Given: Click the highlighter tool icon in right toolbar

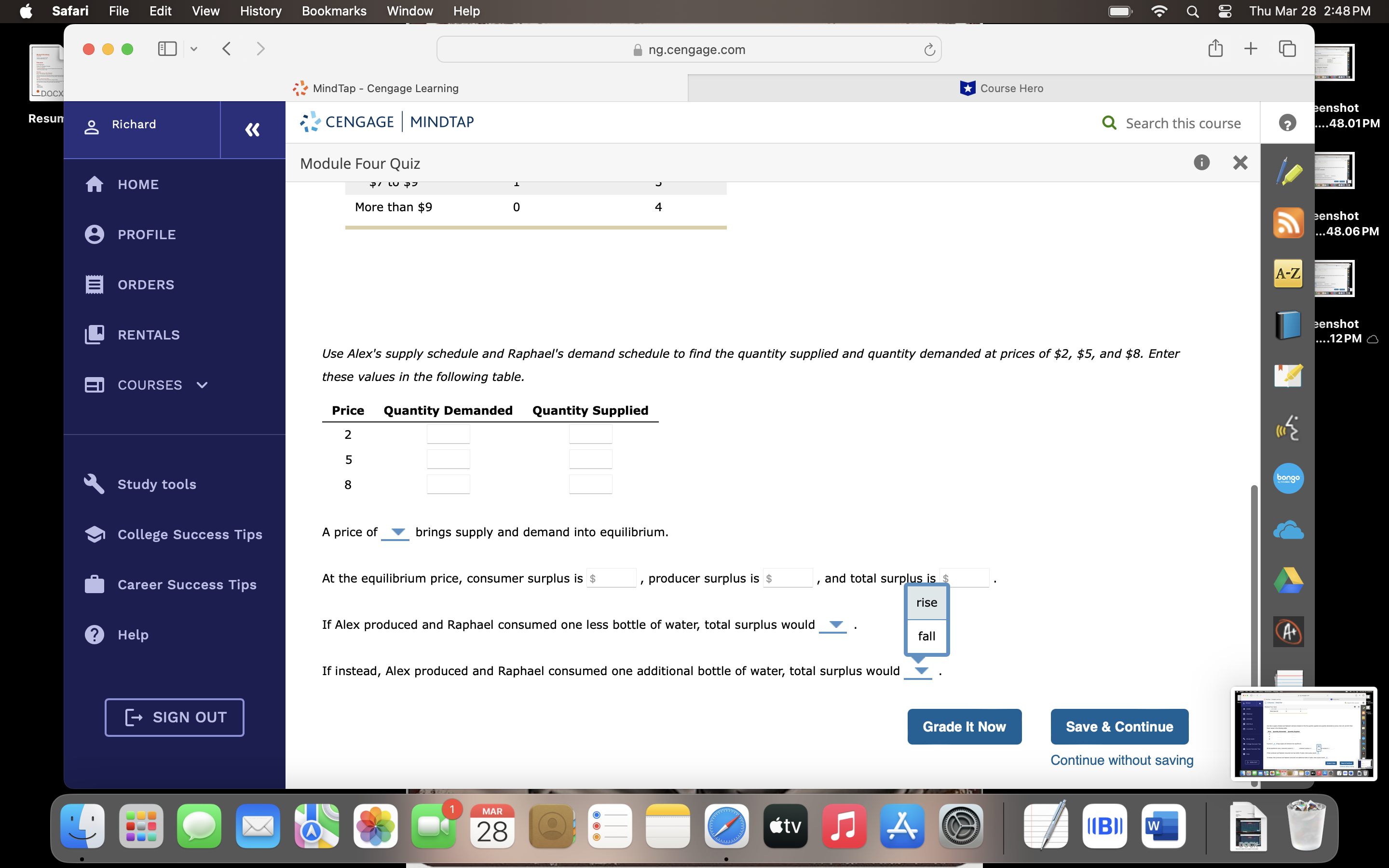Looking at the screenshot, I should 1288,172.
